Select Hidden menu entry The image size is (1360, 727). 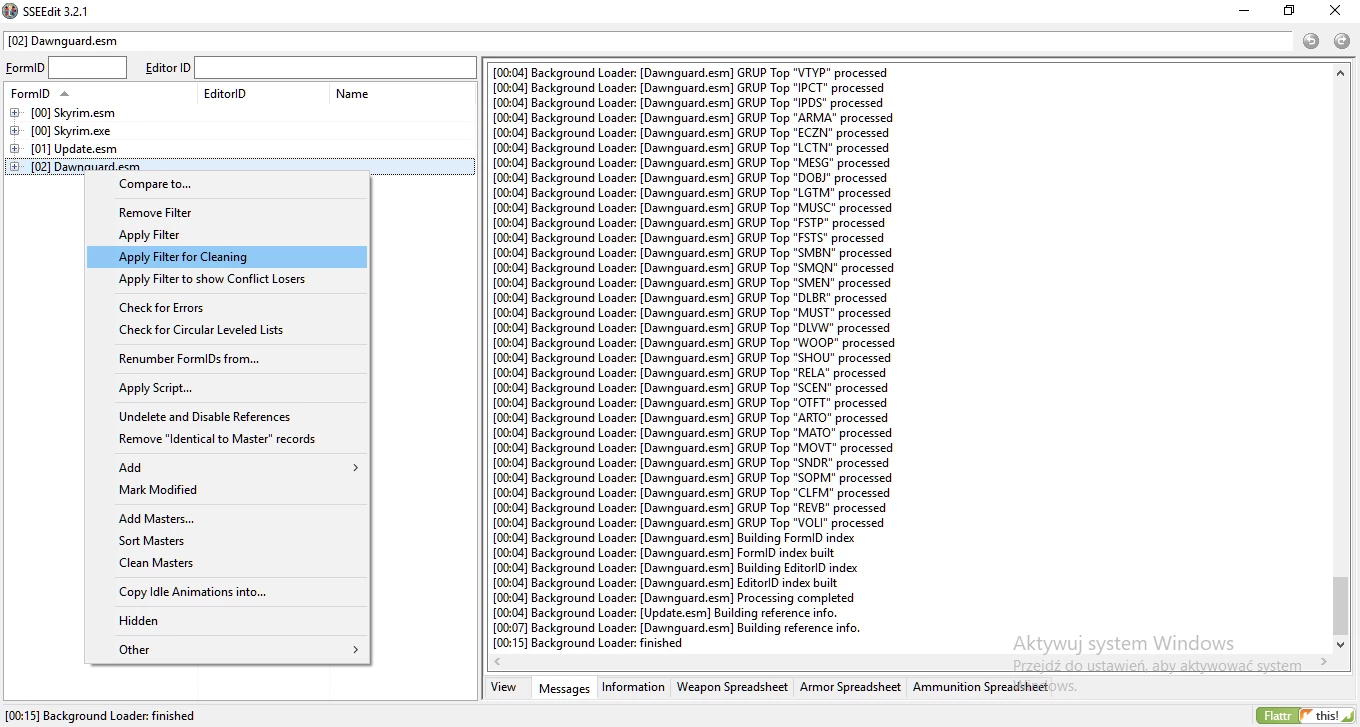coord(227,621)
